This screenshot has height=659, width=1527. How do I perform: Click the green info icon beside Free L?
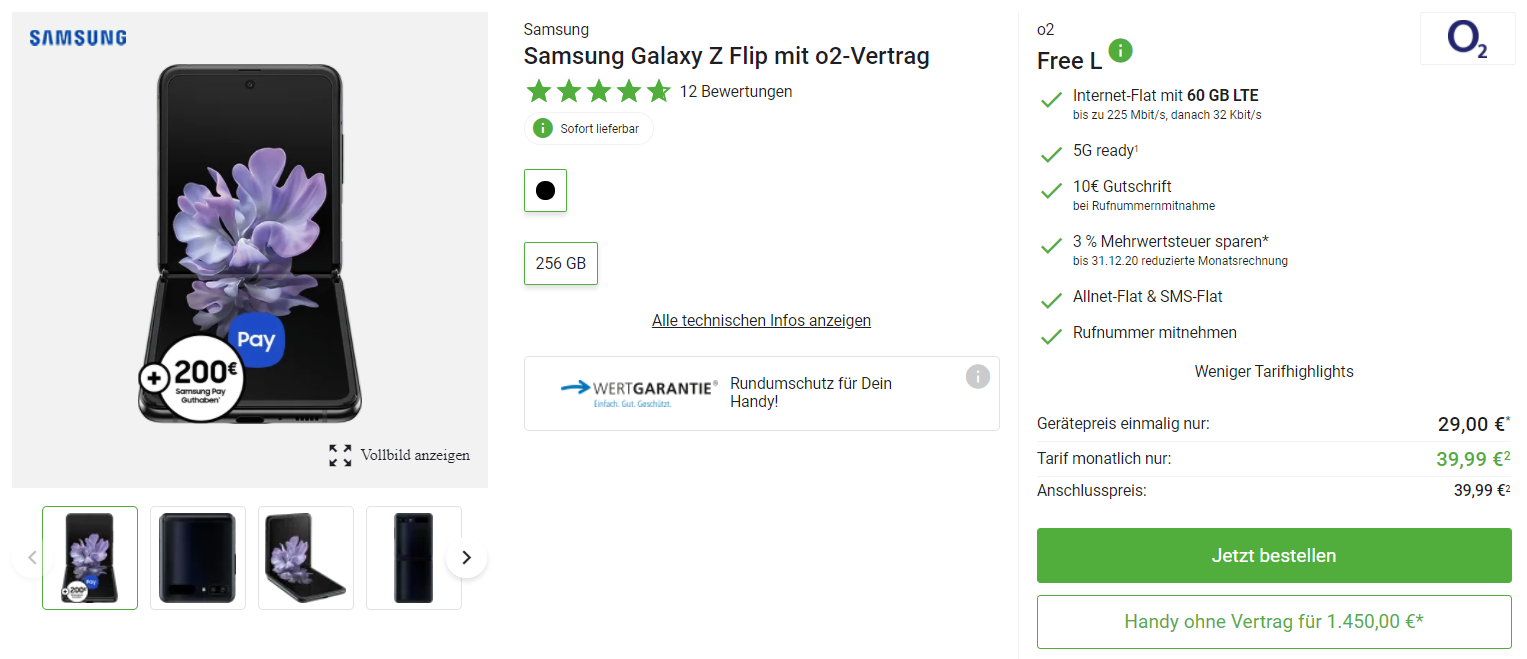[1121, 51]
